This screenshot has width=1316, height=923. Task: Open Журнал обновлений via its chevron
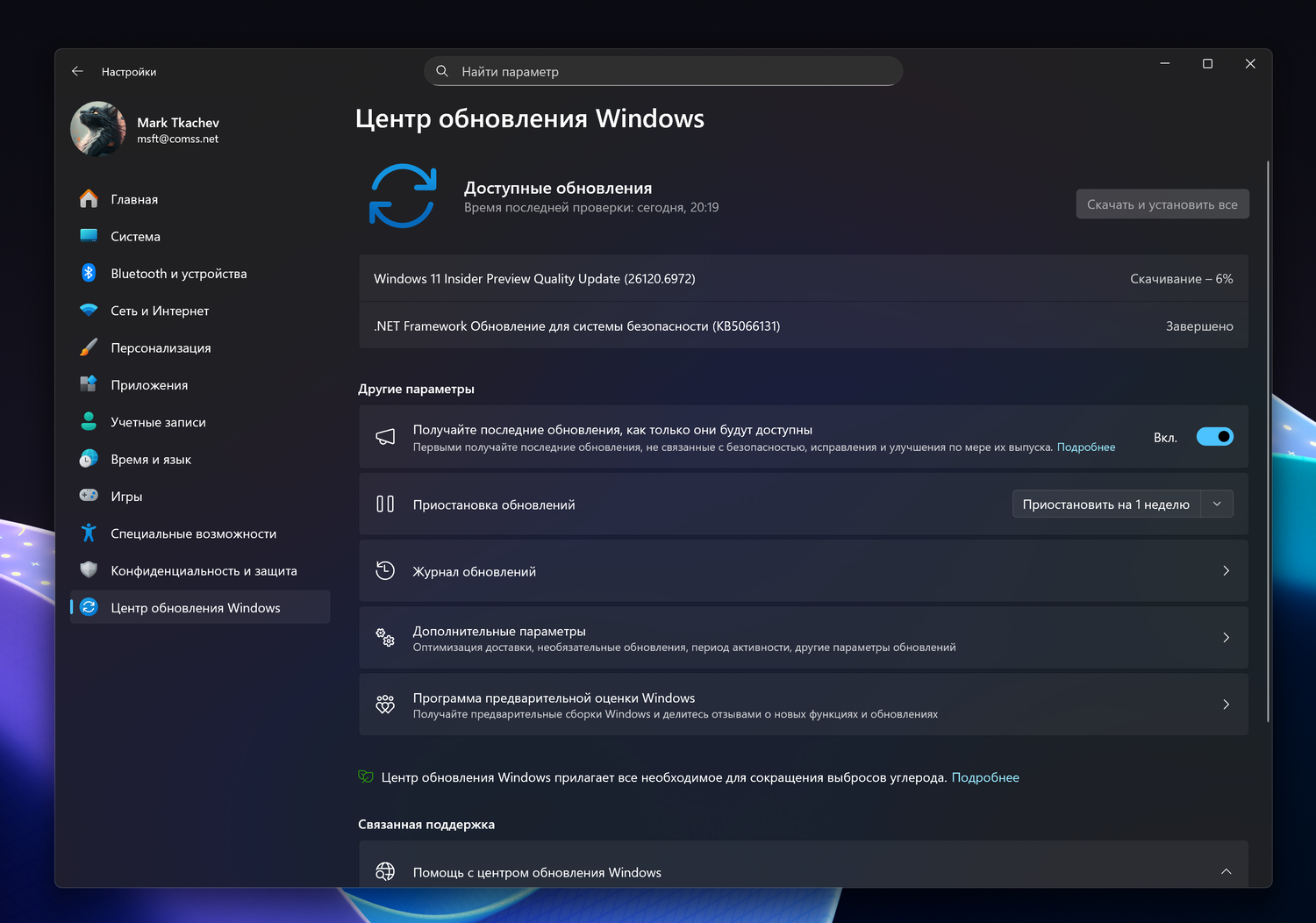[x=1226, y=570]
